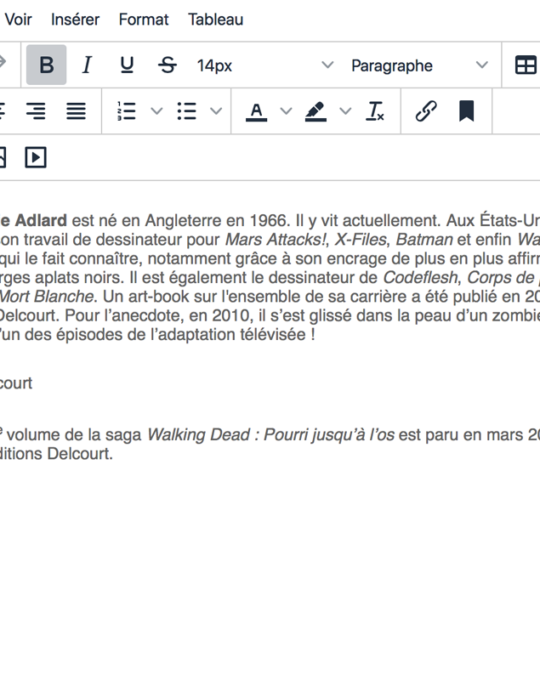Viewport: 540px width, 680px height.
Task: Toggle Underline formatting button
Action: 127,65
